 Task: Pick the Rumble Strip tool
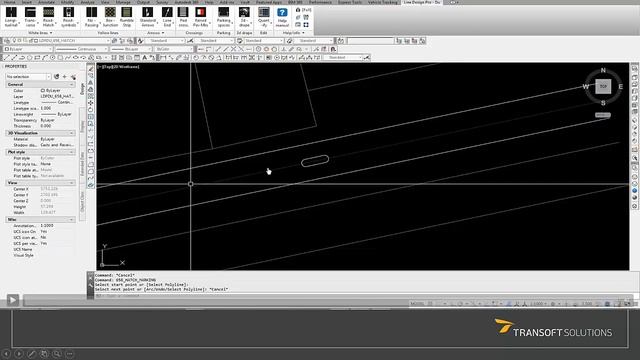tap(127, 17)
